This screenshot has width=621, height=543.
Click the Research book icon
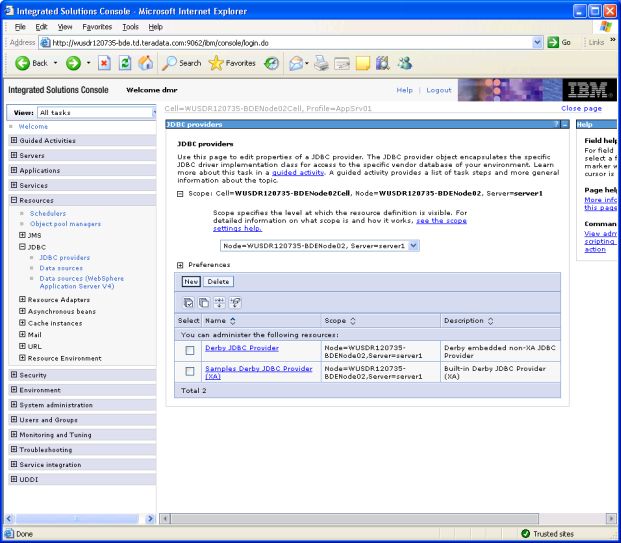click(x=383, y=63)
